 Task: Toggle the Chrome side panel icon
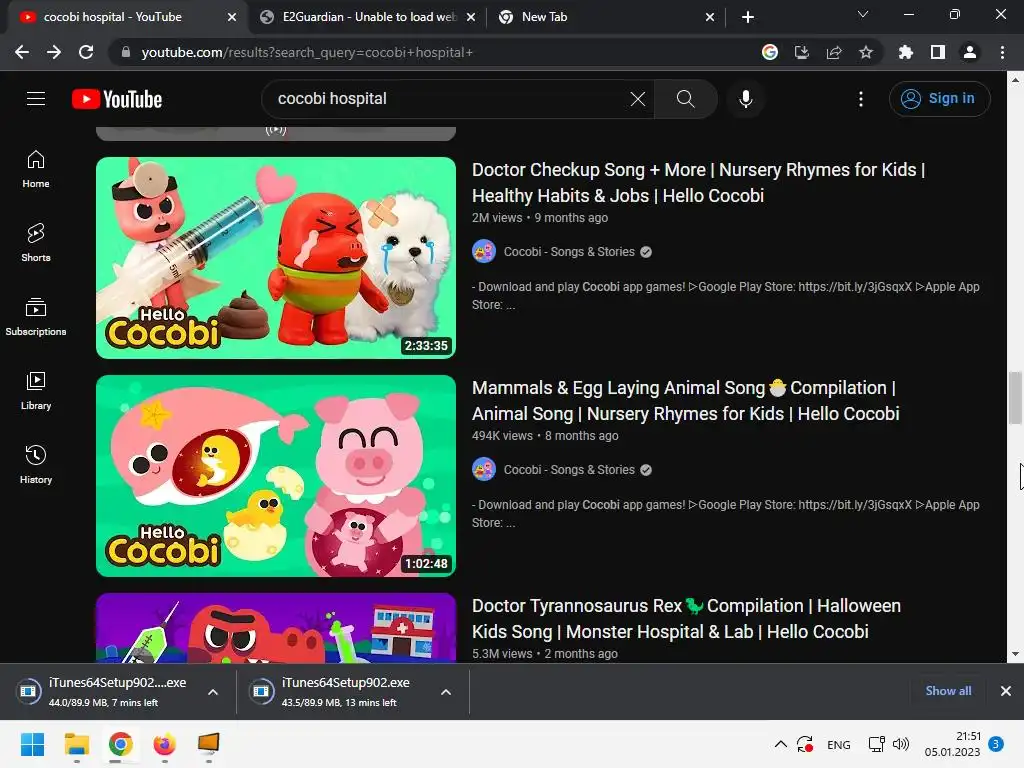(x=937, y=52)
